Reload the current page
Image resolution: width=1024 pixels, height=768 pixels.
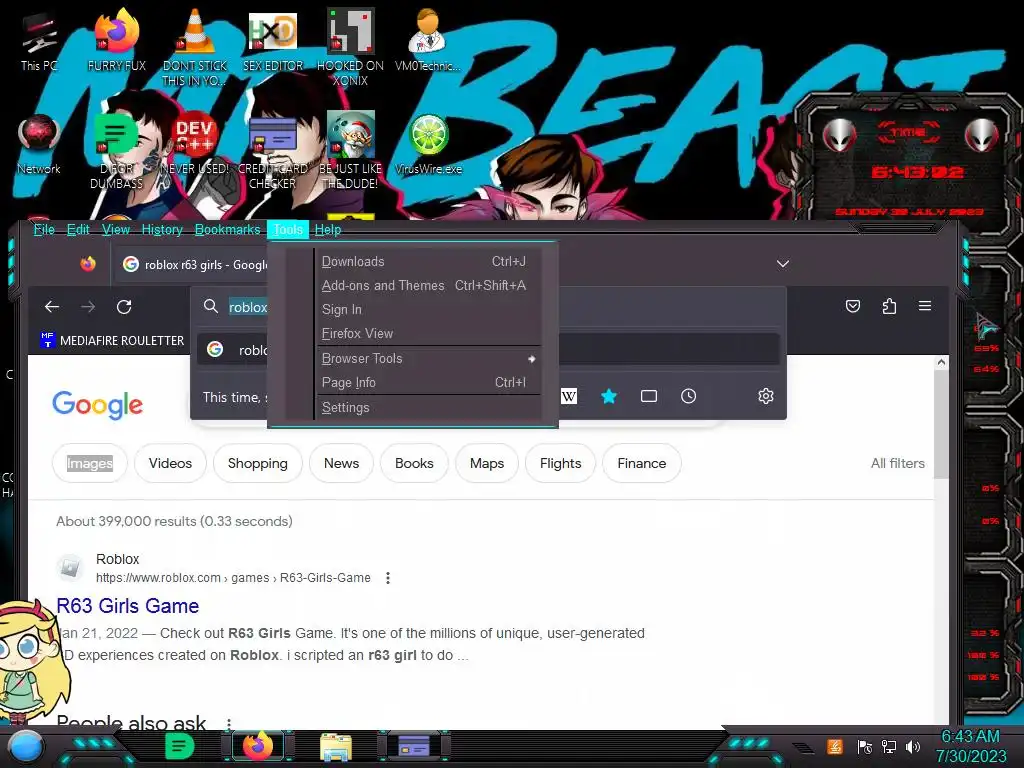[124, 306]
